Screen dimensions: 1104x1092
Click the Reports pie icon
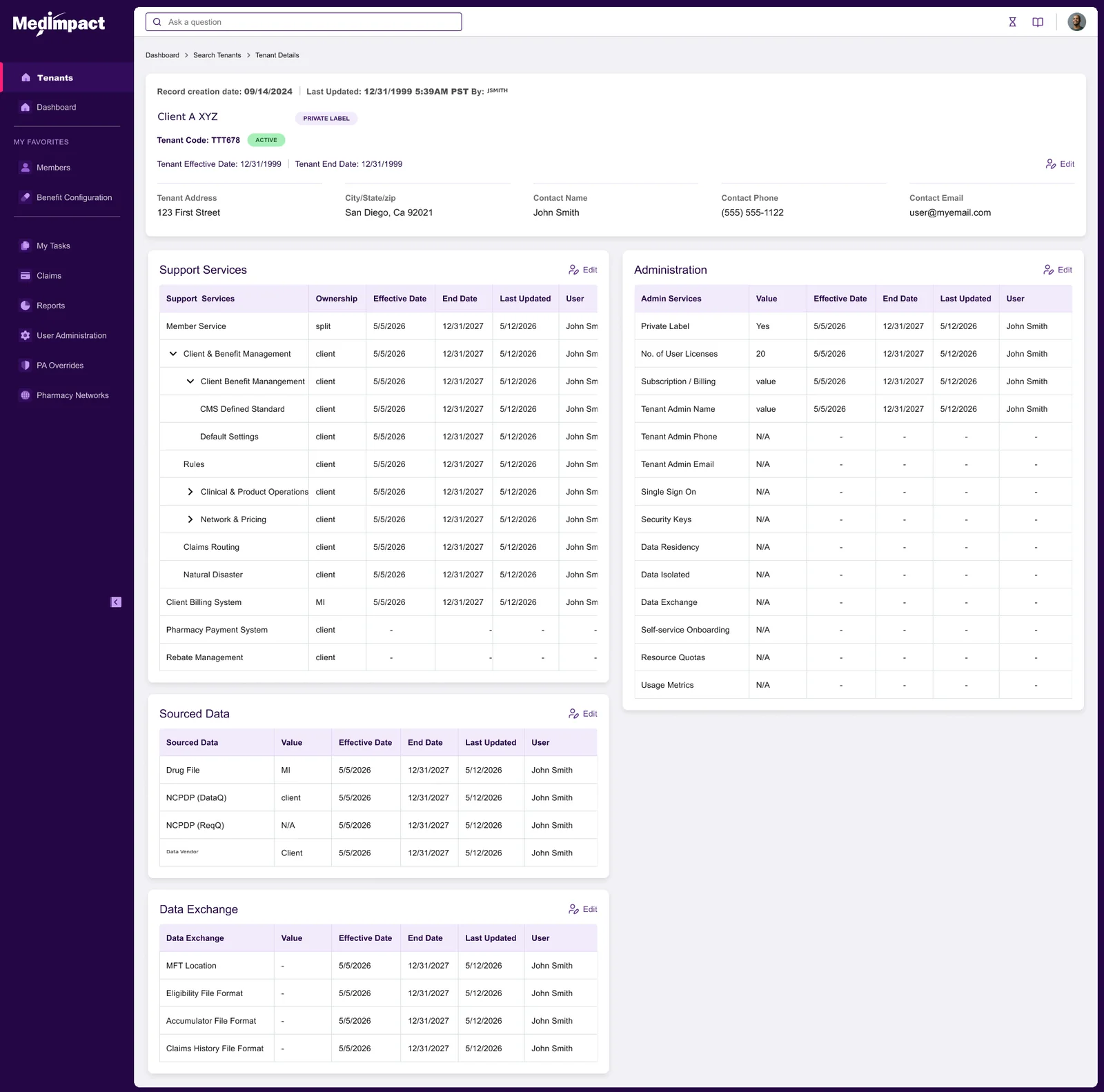pyautogui.click(x=26, y=306)
